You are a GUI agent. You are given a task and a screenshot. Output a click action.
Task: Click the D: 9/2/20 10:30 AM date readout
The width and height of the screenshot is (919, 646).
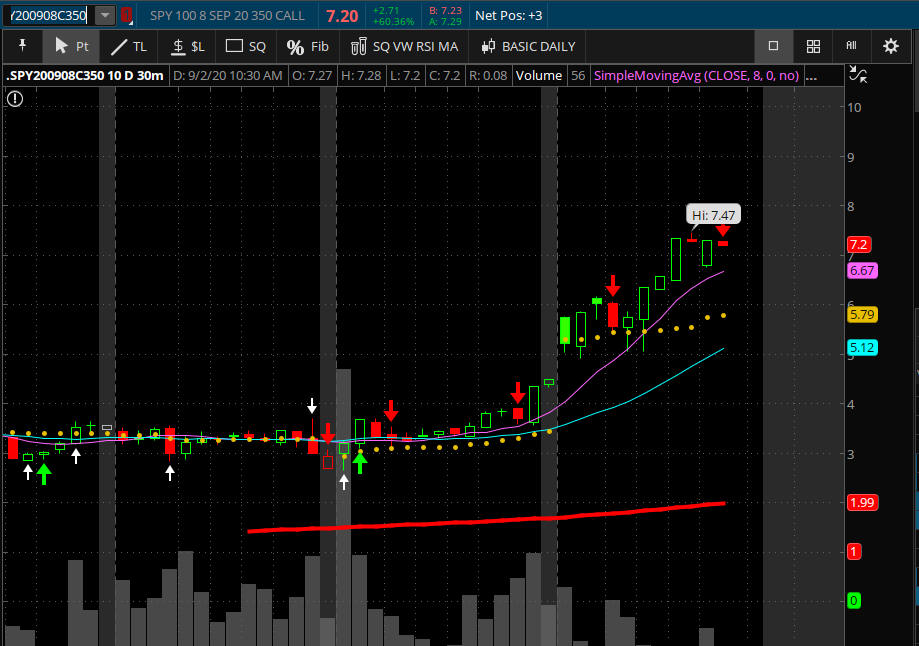coord(228,76)
